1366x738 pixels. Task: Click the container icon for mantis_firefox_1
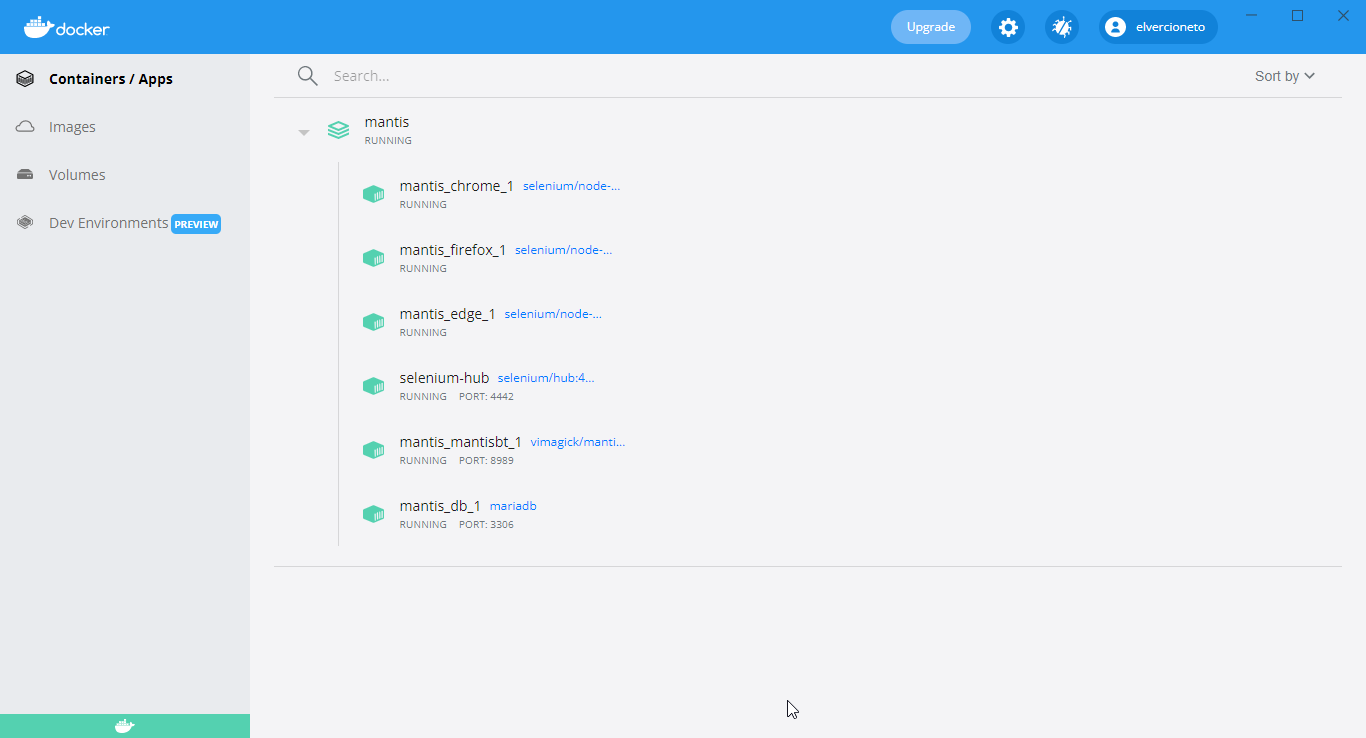374,258
